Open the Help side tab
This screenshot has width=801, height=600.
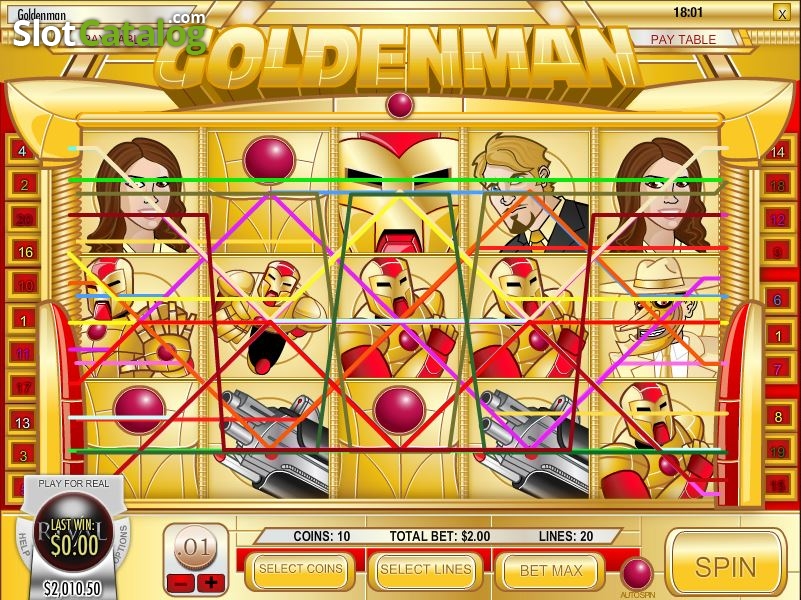tap(23, 544)
